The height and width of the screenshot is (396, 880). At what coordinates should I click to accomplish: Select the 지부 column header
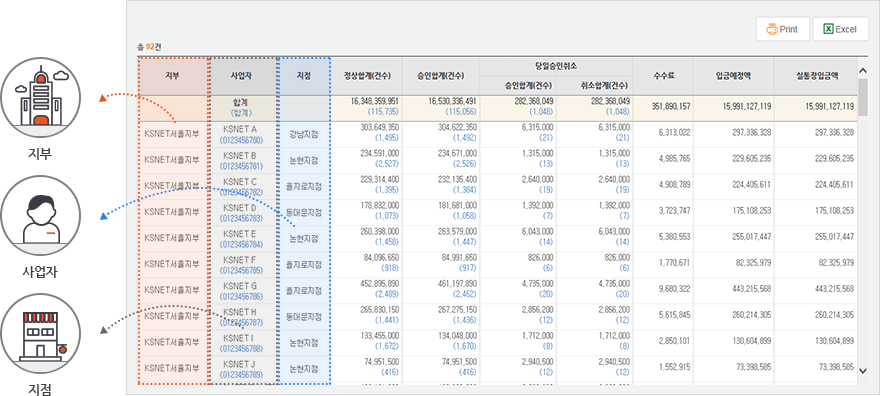point(173,75)
